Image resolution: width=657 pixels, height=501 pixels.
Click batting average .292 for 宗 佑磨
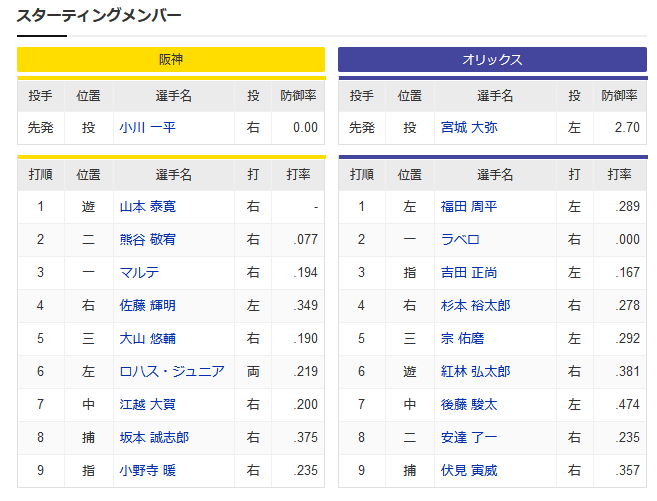628,338
